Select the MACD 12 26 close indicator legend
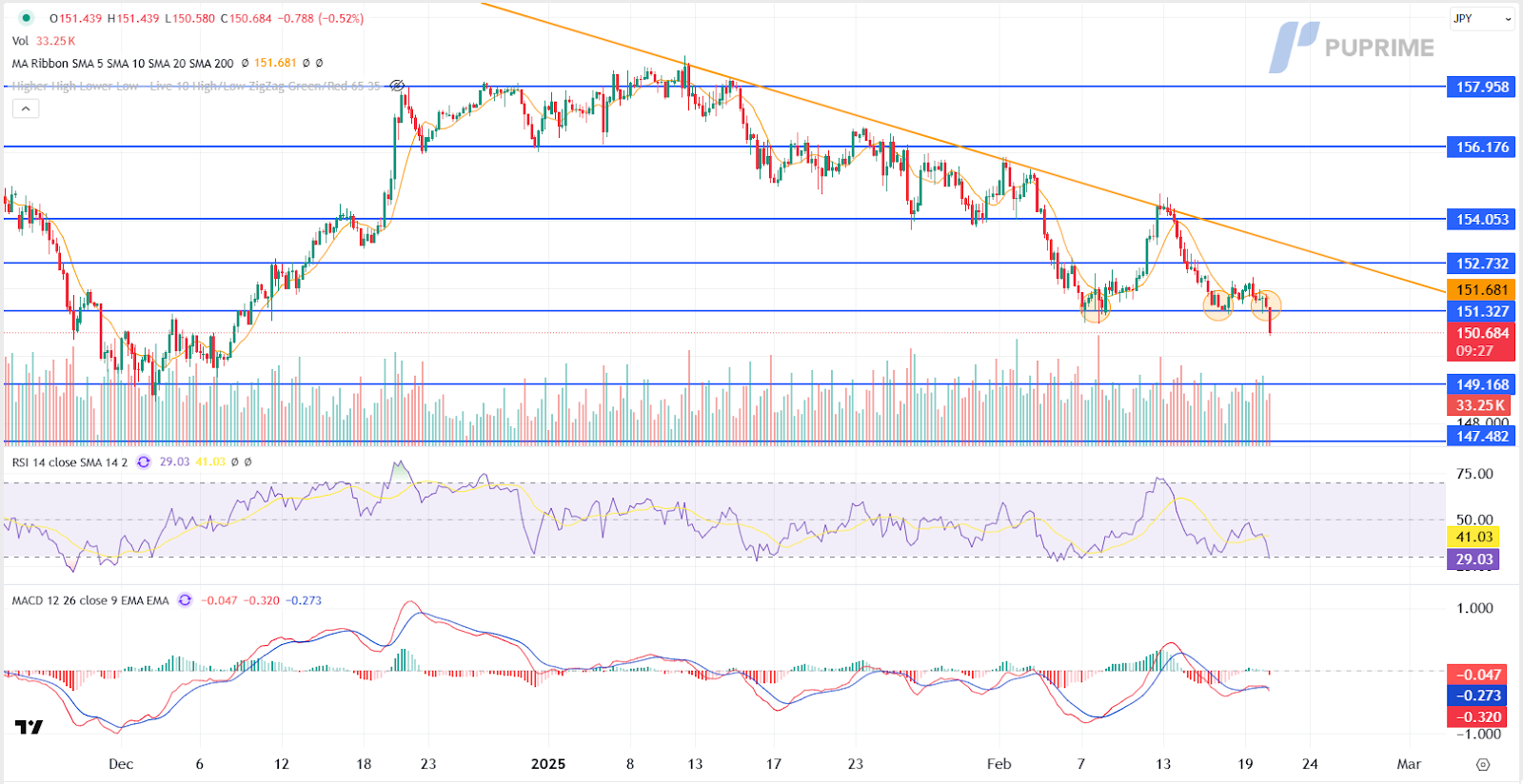This screenshot has width=1523, height=784. tap(90, 600)
